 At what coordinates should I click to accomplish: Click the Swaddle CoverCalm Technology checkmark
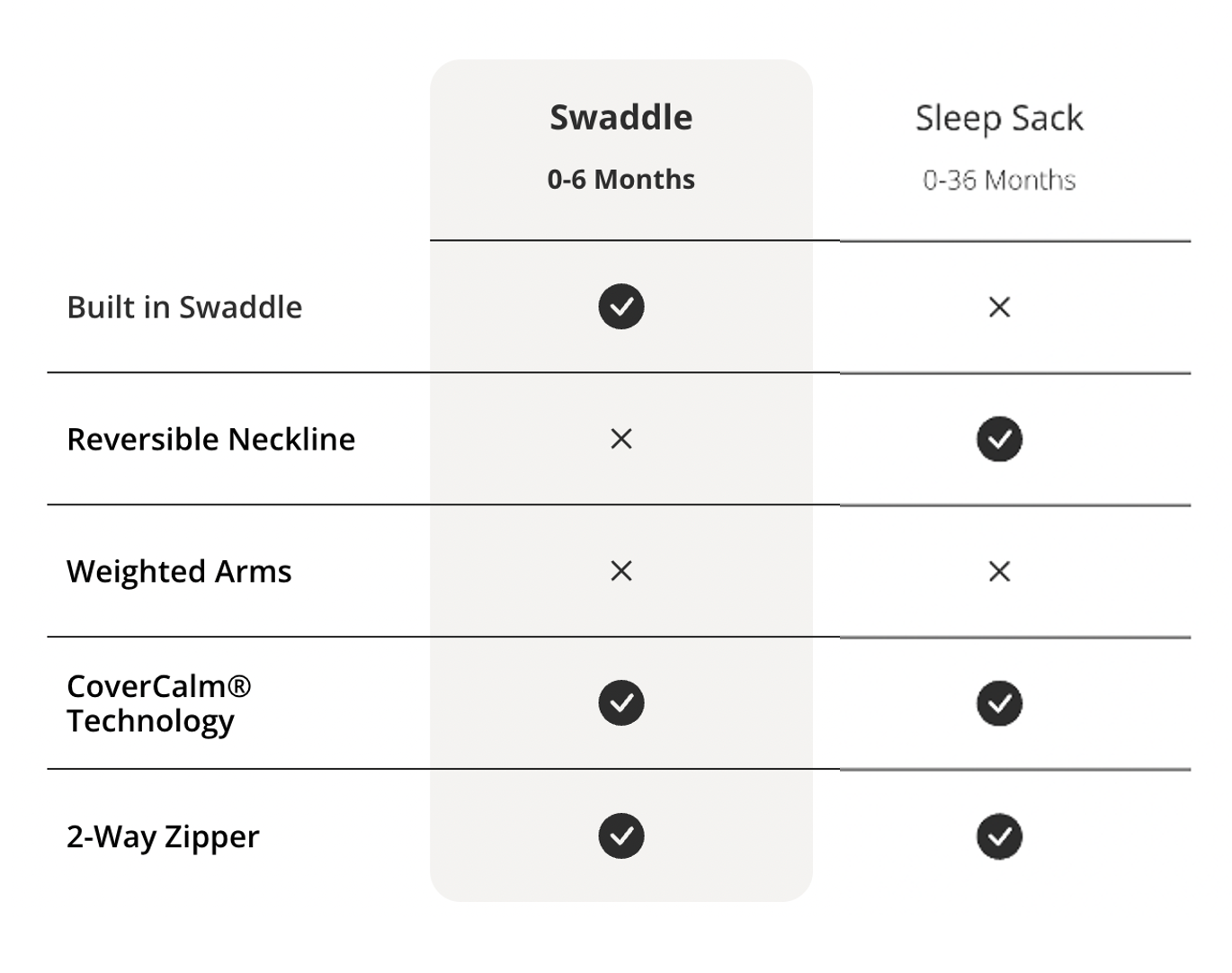pyautogui.click(x=621, y=702)
